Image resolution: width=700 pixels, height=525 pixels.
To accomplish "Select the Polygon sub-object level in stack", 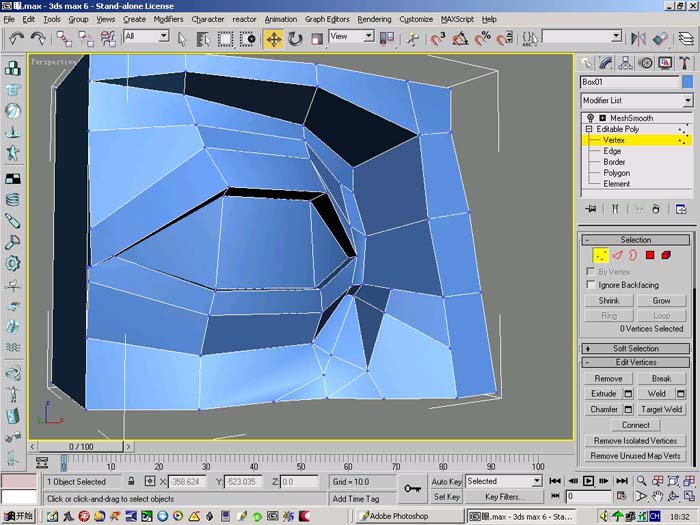I will [x=617, y=173].
